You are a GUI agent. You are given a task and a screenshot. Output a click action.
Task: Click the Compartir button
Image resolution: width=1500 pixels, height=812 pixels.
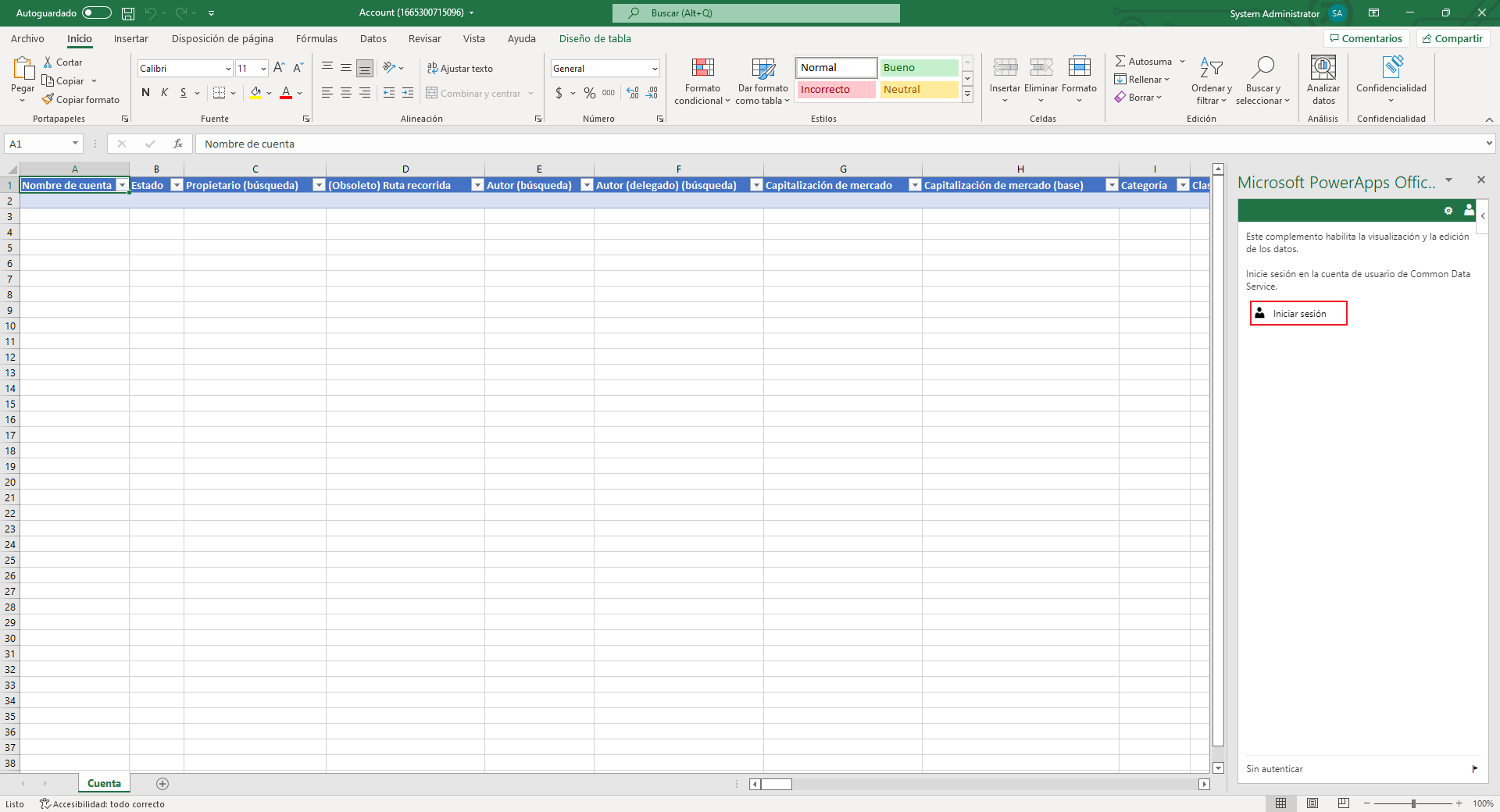[1453, 38]
